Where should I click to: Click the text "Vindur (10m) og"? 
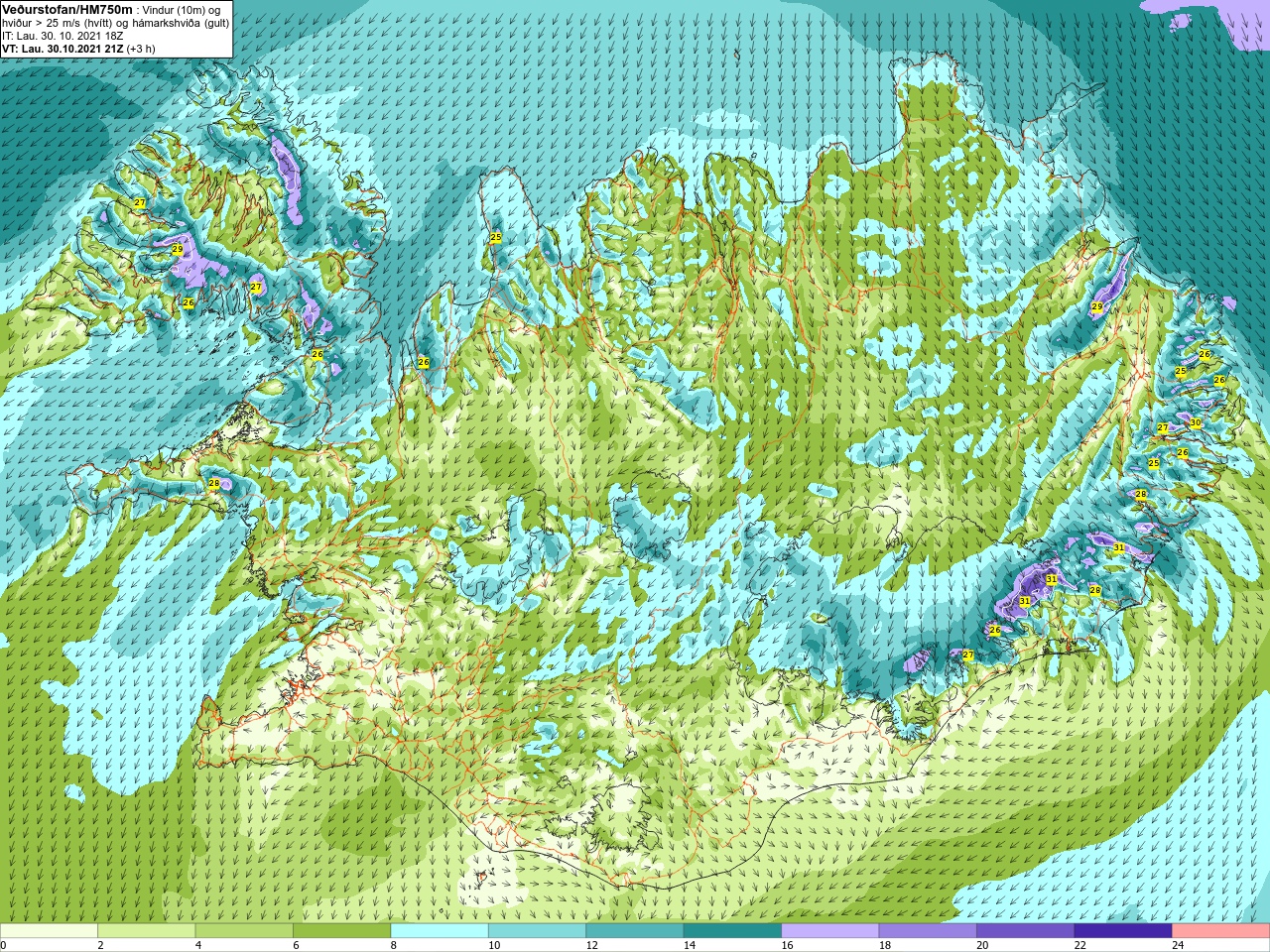point(182,10)
